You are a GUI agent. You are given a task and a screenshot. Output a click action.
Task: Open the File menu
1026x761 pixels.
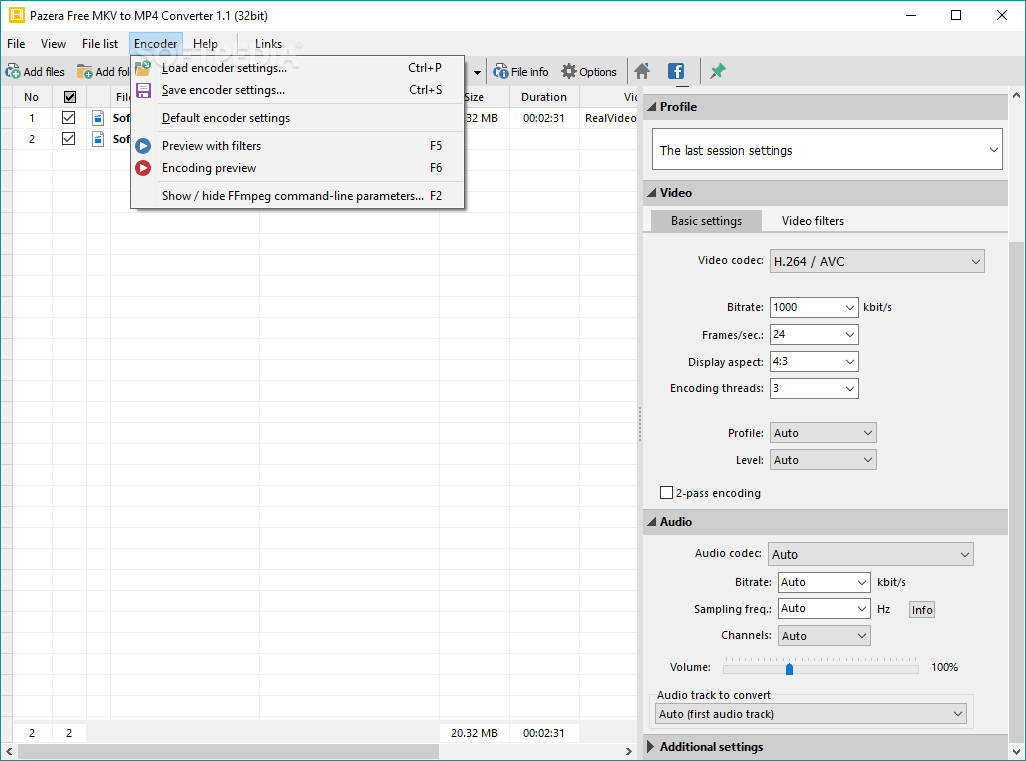pos(16,44)
